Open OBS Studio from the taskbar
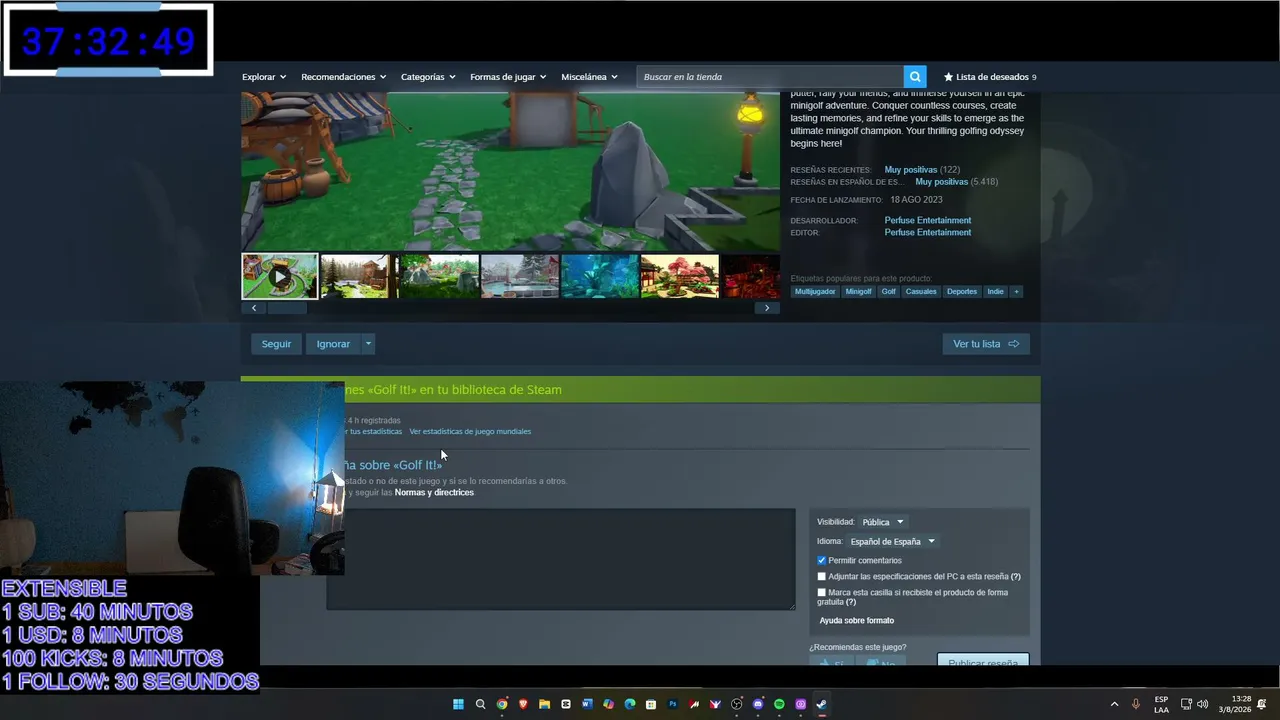 tap(737, 704)
